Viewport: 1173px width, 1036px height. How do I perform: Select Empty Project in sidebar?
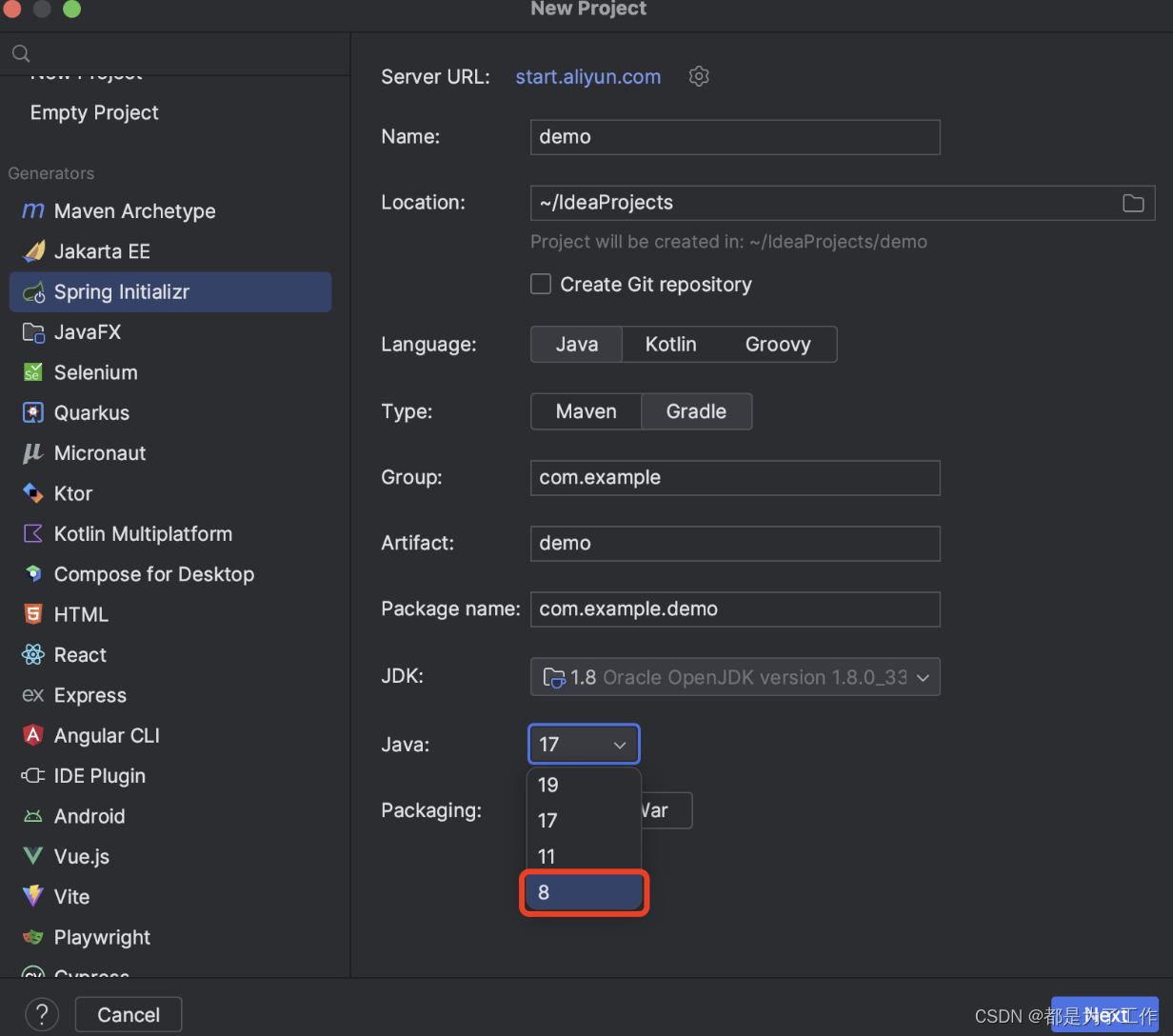[94, 112]
